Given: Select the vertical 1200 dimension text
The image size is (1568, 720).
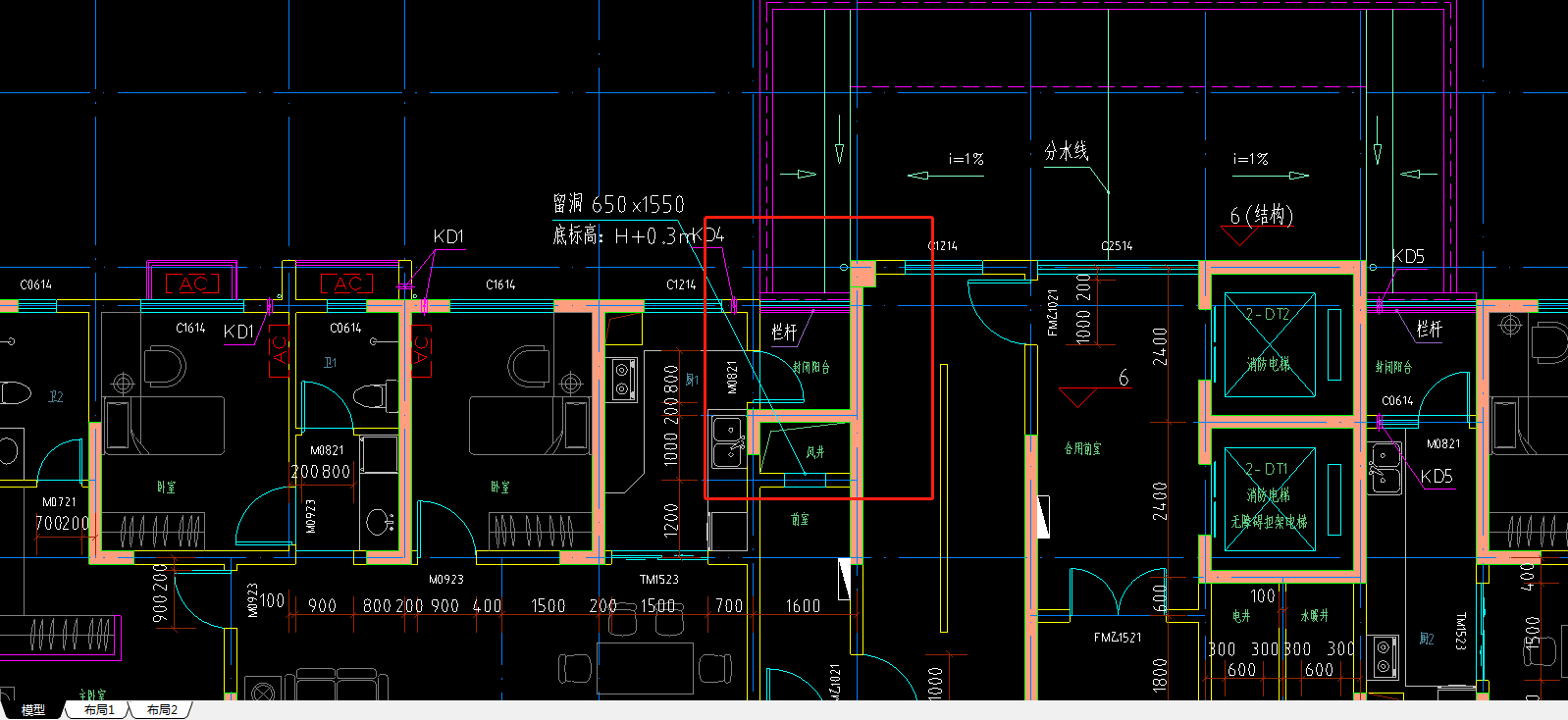Looking at the screenshot, I should pos(671,520).
